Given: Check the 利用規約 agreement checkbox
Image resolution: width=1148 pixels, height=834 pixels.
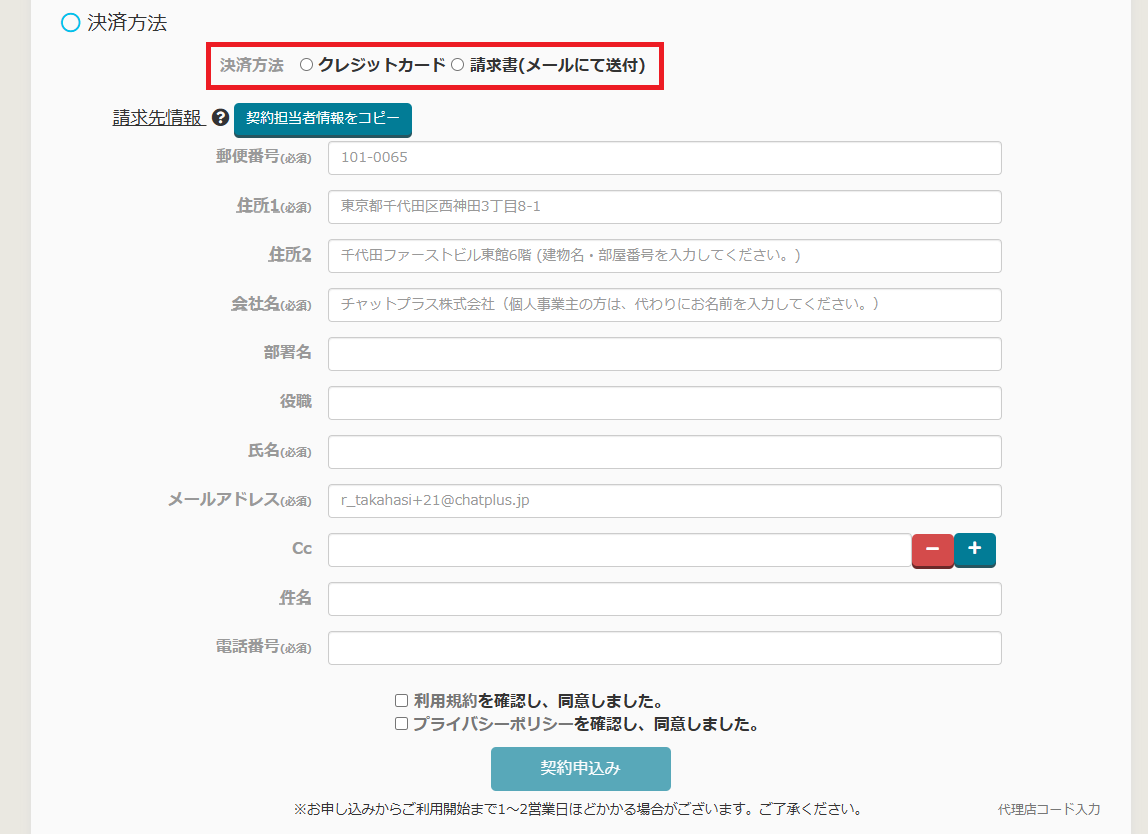Looking at the screenshot, I should (401, 701).
